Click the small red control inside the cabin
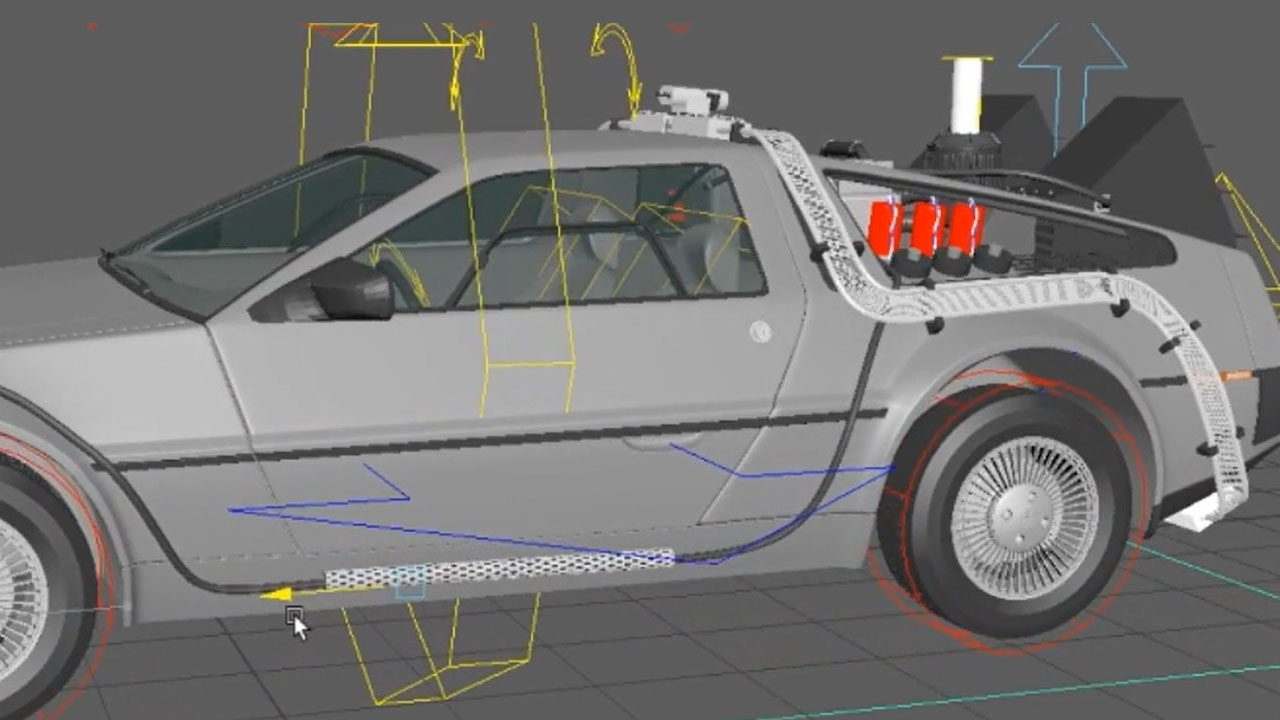The height and width of the screenshot is (720, 1280). 679,214
